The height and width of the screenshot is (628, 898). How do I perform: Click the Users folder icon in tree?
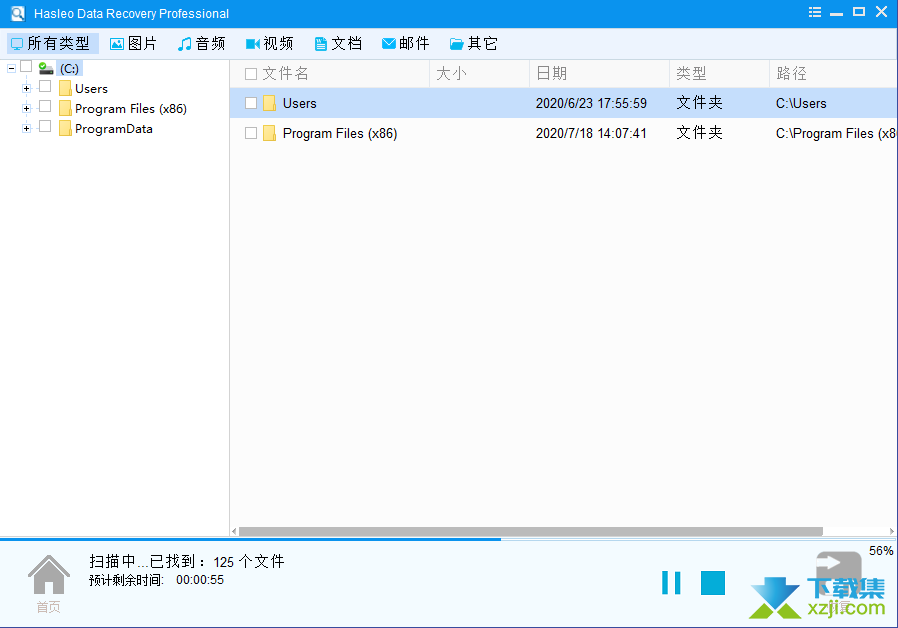(x=65, y=89)
